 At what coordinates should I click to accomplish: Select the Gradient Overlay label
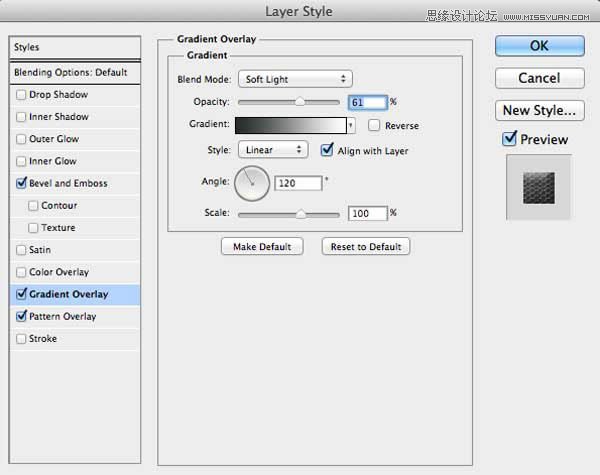pos(68,294)
